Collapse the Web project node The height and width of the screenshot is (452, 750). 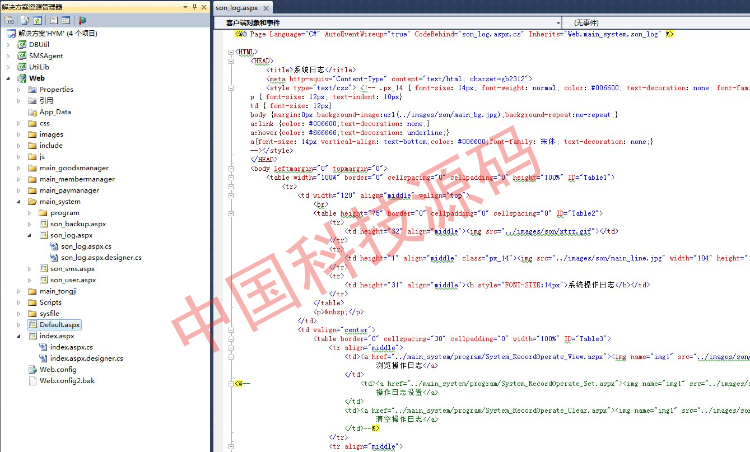tap(8, 78)
